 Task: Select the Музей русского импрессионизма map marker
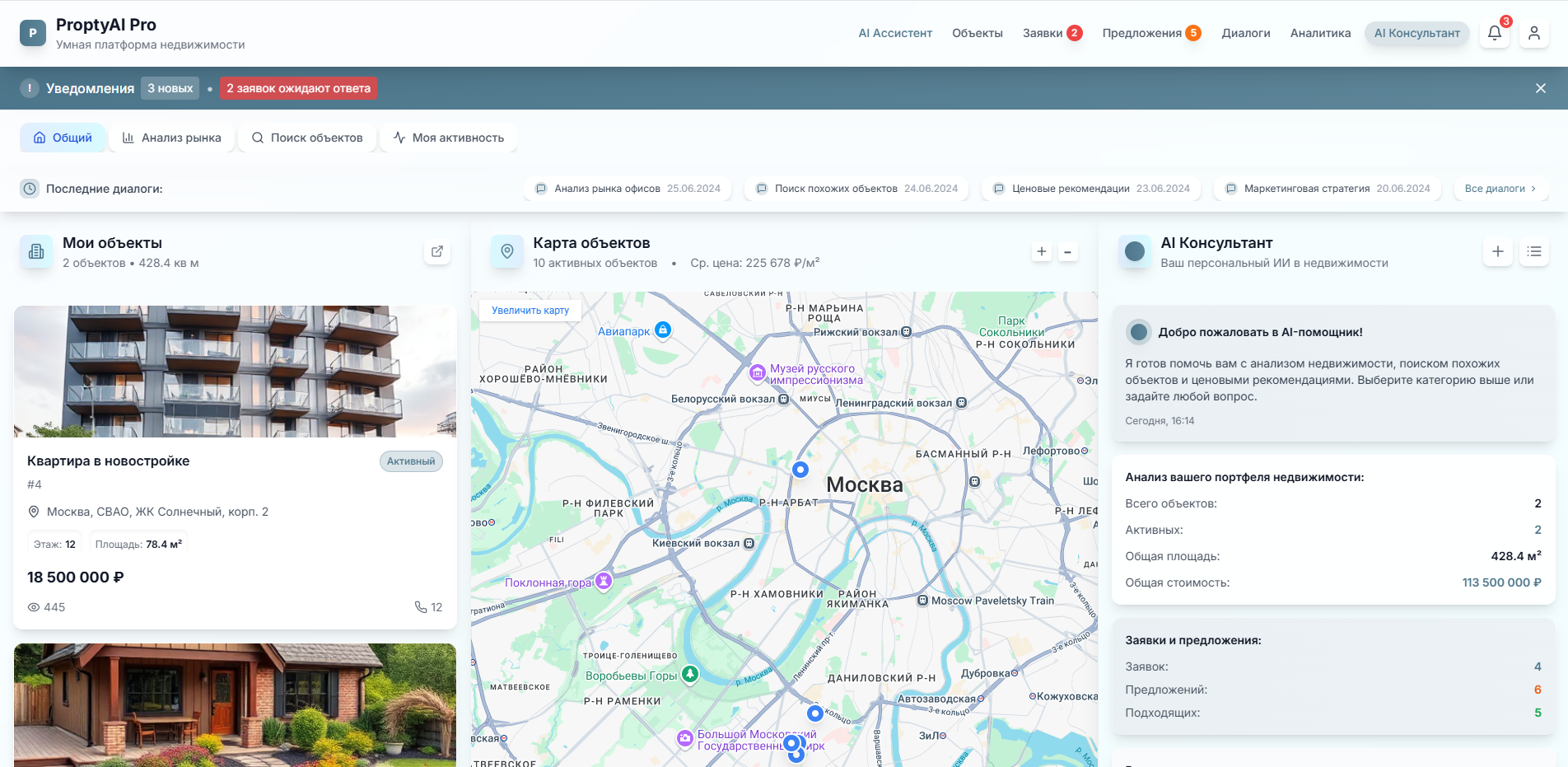click(x=758, y=373)
